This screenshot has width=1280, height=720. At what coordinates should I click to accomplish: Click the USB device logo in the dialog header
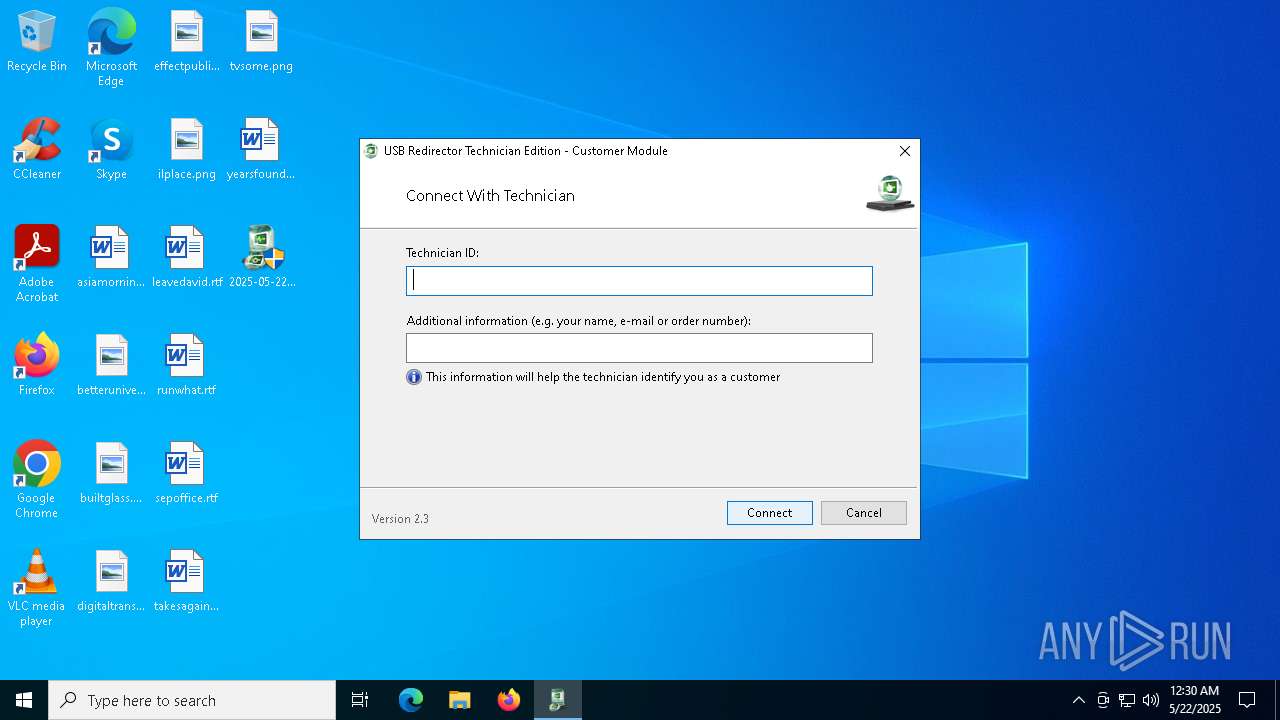coord(889,193)
